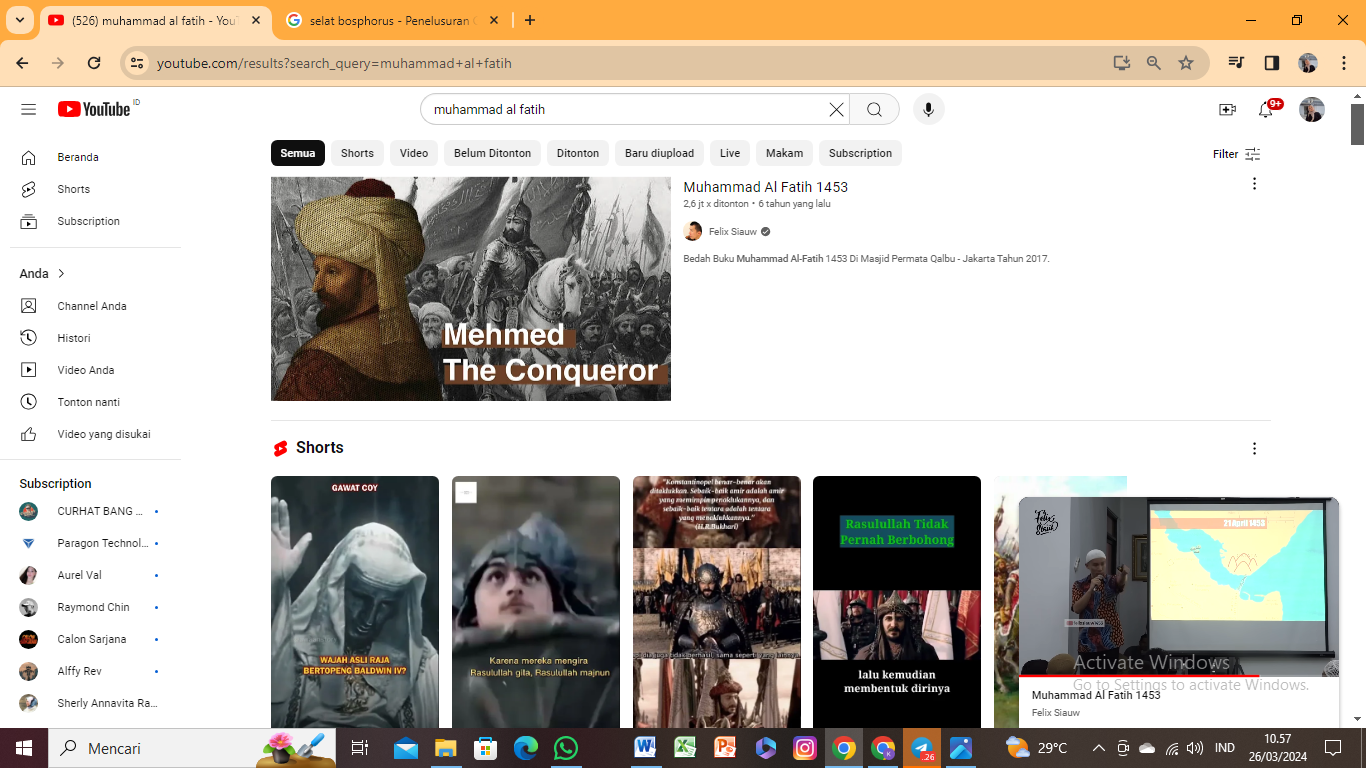
Task: Select the Baru diupload filter chip
Action: [659, 153]
